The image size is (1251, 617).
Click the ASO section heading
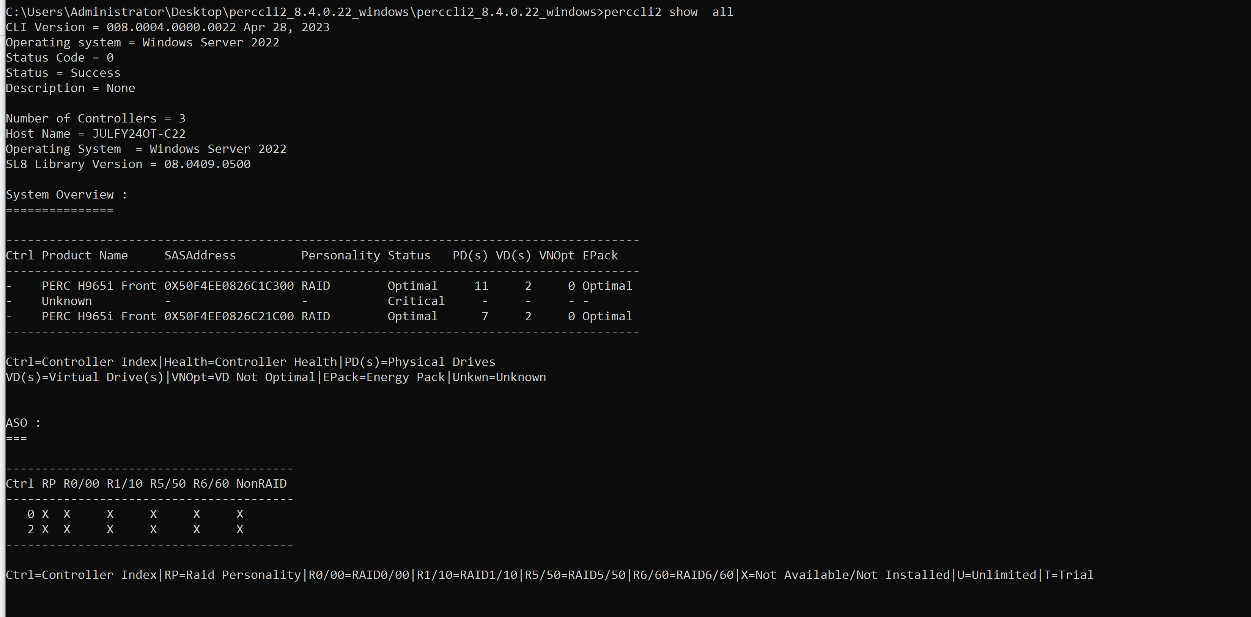tap(23, 423)
